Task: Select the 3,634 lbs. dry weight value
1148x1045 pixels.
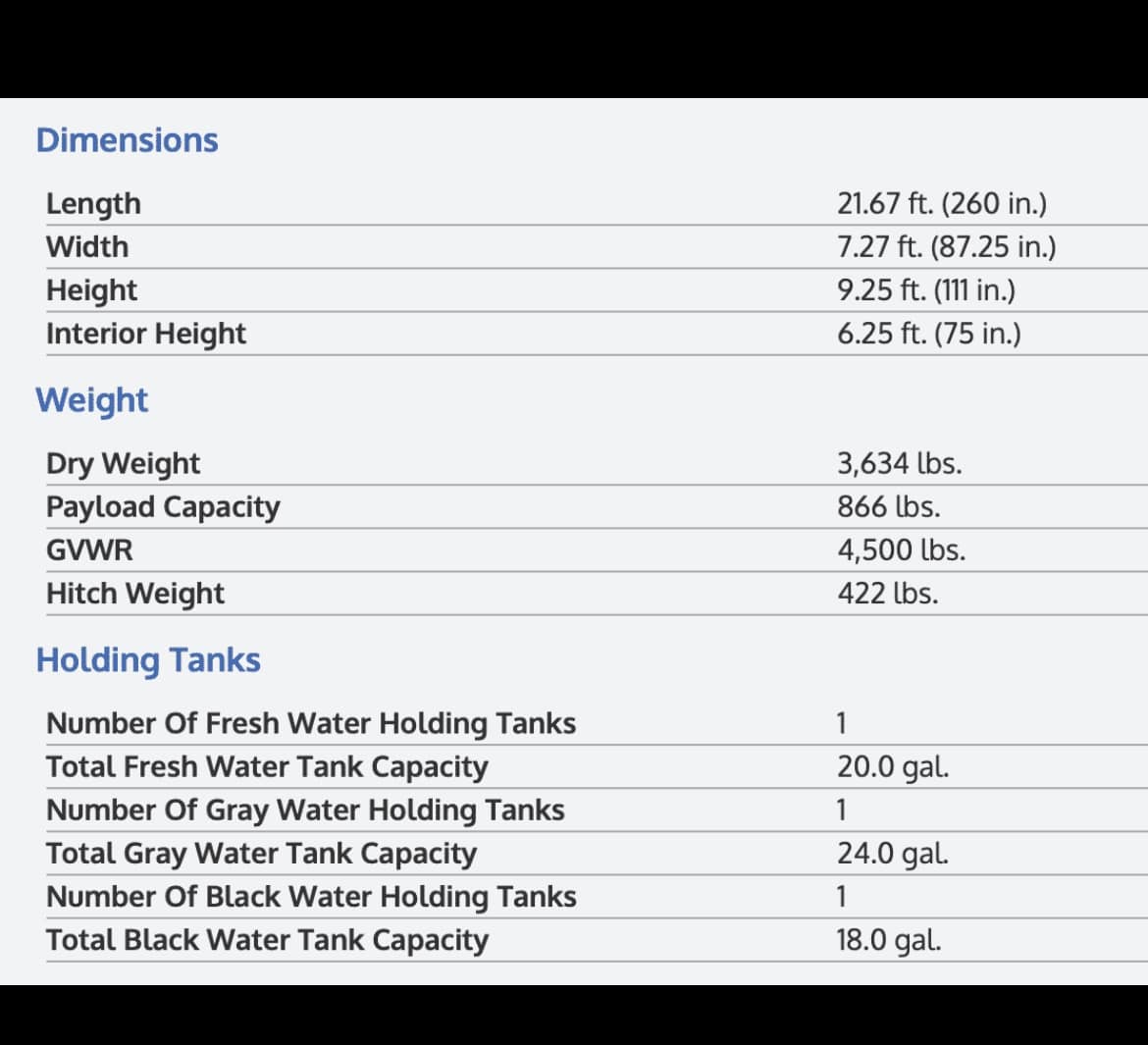Action: 899,463
